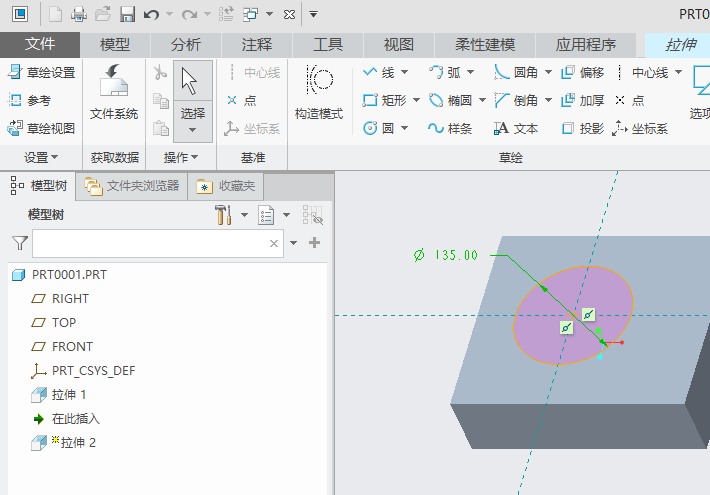Image resolution: width=710 pixels, height=495 pixels.
Task: Open the 文件系统 file system import tool
Action: coord(114,94)
